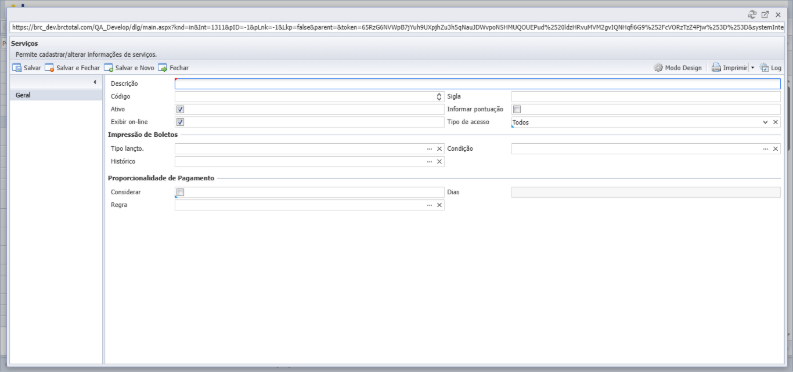
Task: Click the Imprimir printer button
Action: click(x=729, y=68)
